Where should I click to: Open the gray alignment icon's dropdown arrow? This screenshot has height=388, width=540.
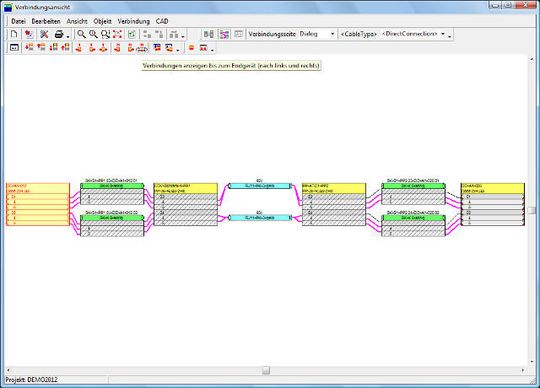point(183,36)
